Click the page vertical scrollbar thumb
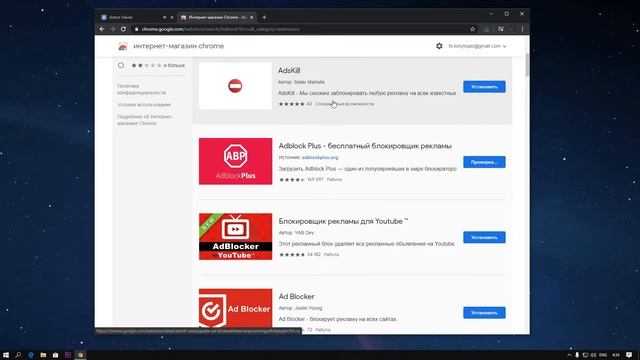Image resolution: width=640 pixels, height=360 pixels. pos(527,64)
